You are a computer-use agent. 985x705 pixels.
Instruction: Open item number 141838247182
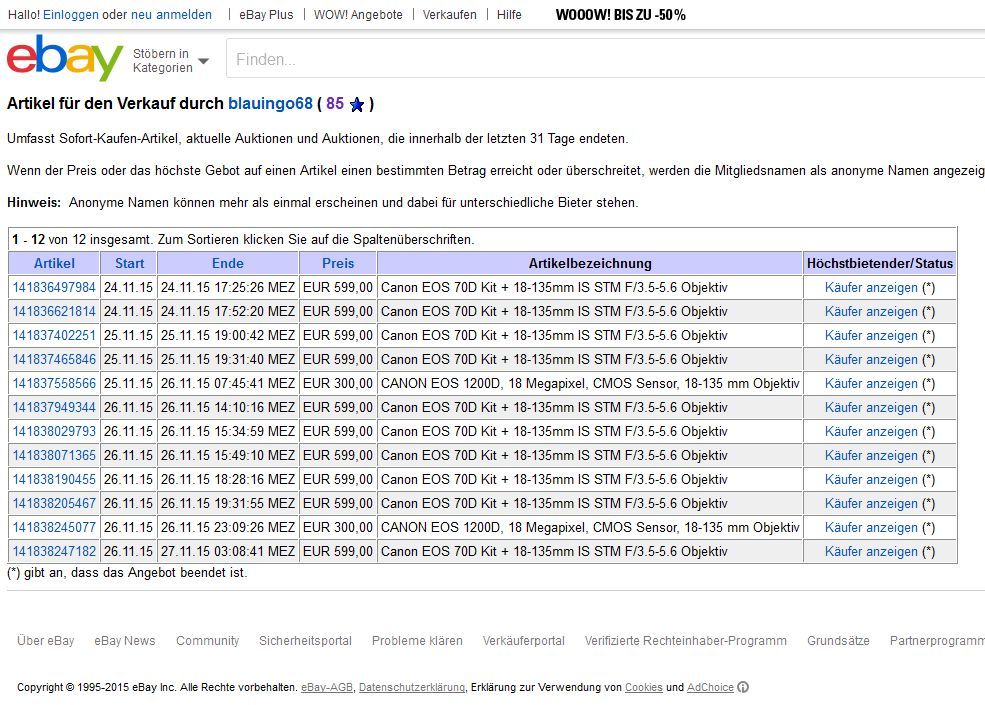tap(54, 551)
